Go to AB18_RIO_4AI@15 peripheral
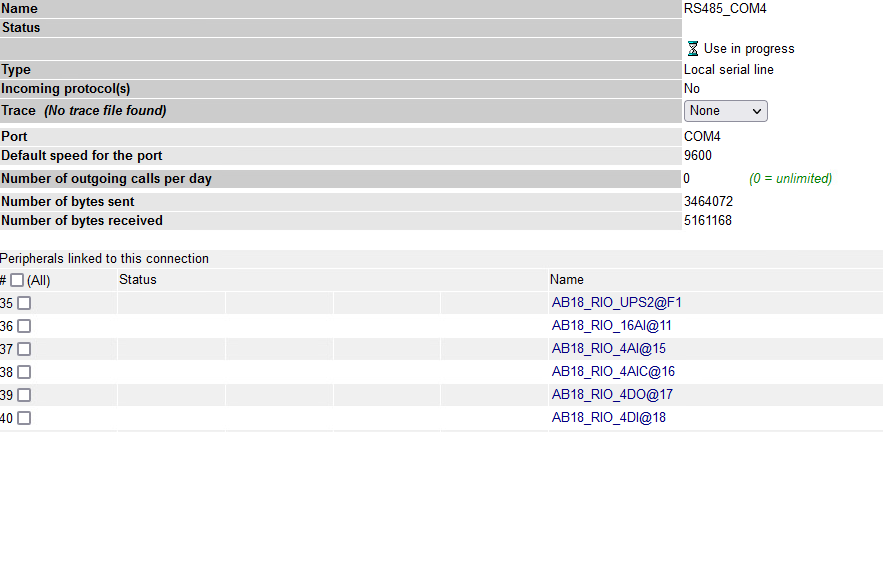 pos(608,348)
